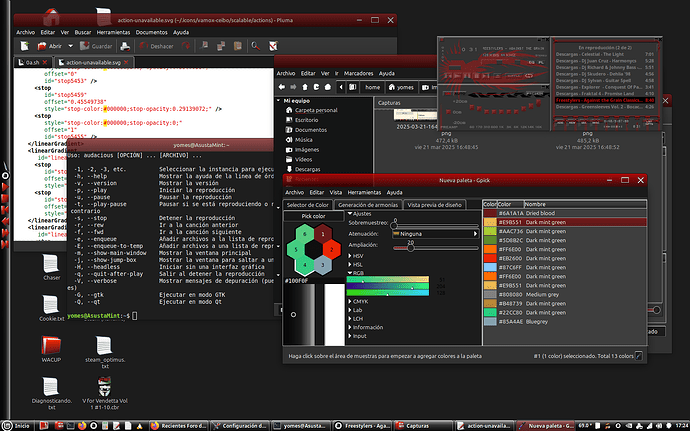Switch to Recientes Foro taskbar window

(178, 426)
